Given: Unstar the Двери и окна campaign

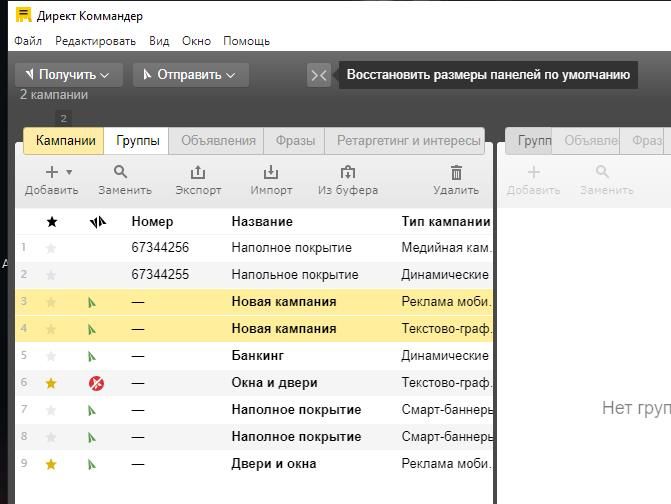Looking at the screenshot, I should click(x=51, y=464).
